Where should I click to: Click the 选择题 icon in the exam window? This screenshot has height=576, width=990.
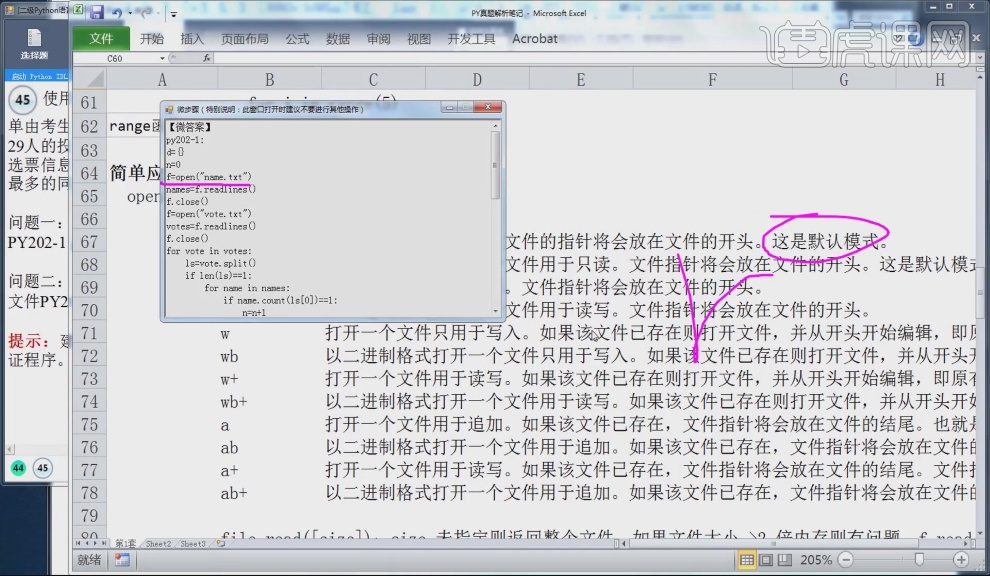click(34, 44)
